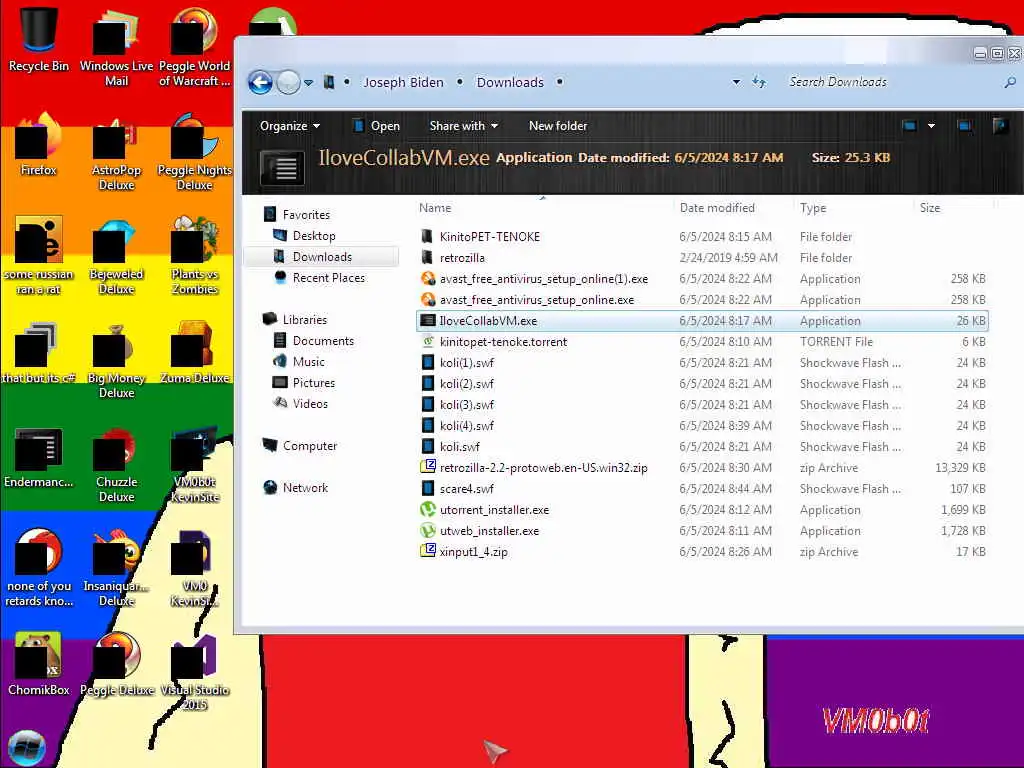Screen dimensions: 1024x768
Task: Launch Firefox from the desktop
Action: click(x=39, y=145)
